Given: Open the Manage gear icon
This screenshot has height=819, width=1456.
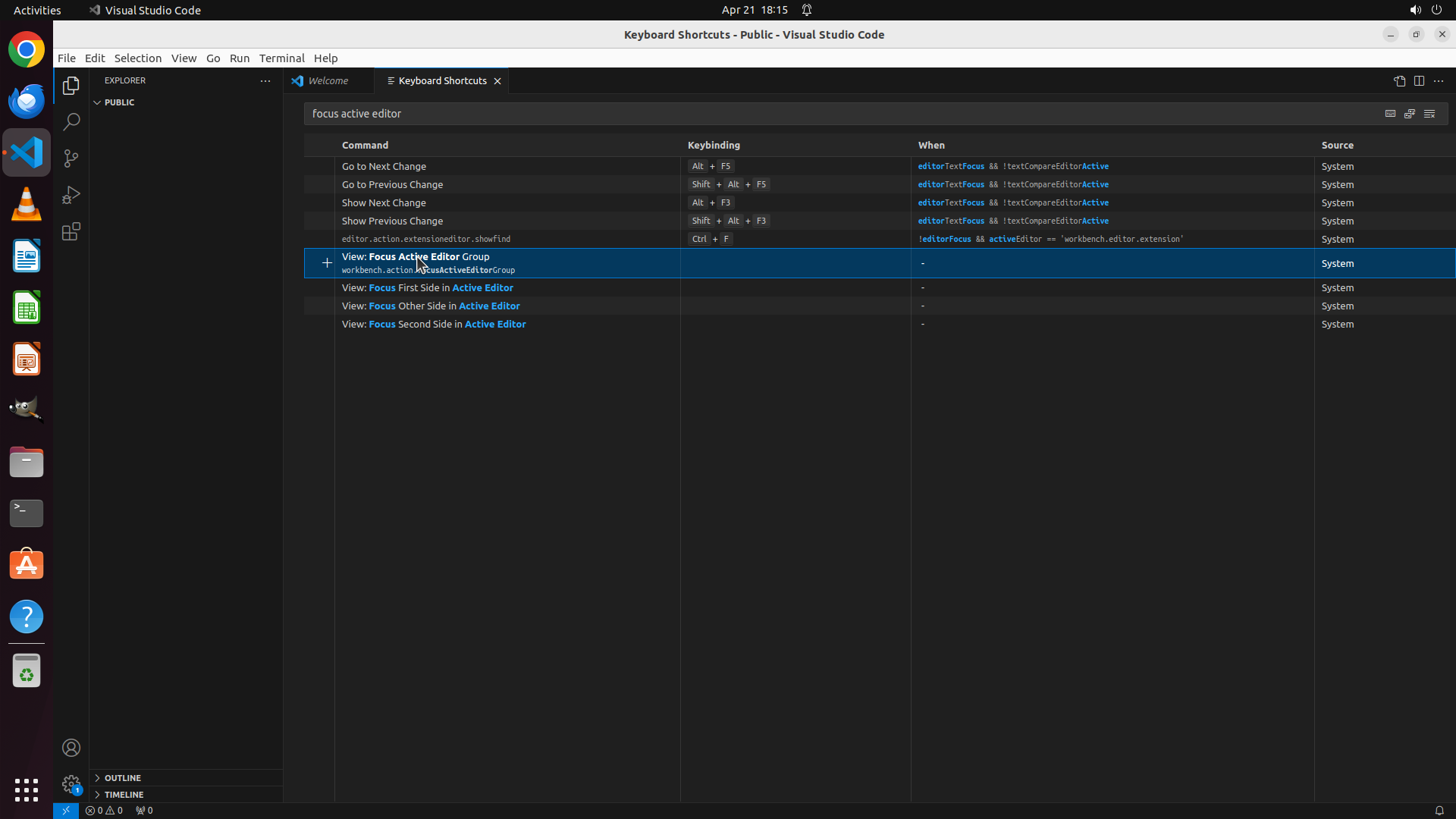Looking at the screenshot, I should coord(71,784).
